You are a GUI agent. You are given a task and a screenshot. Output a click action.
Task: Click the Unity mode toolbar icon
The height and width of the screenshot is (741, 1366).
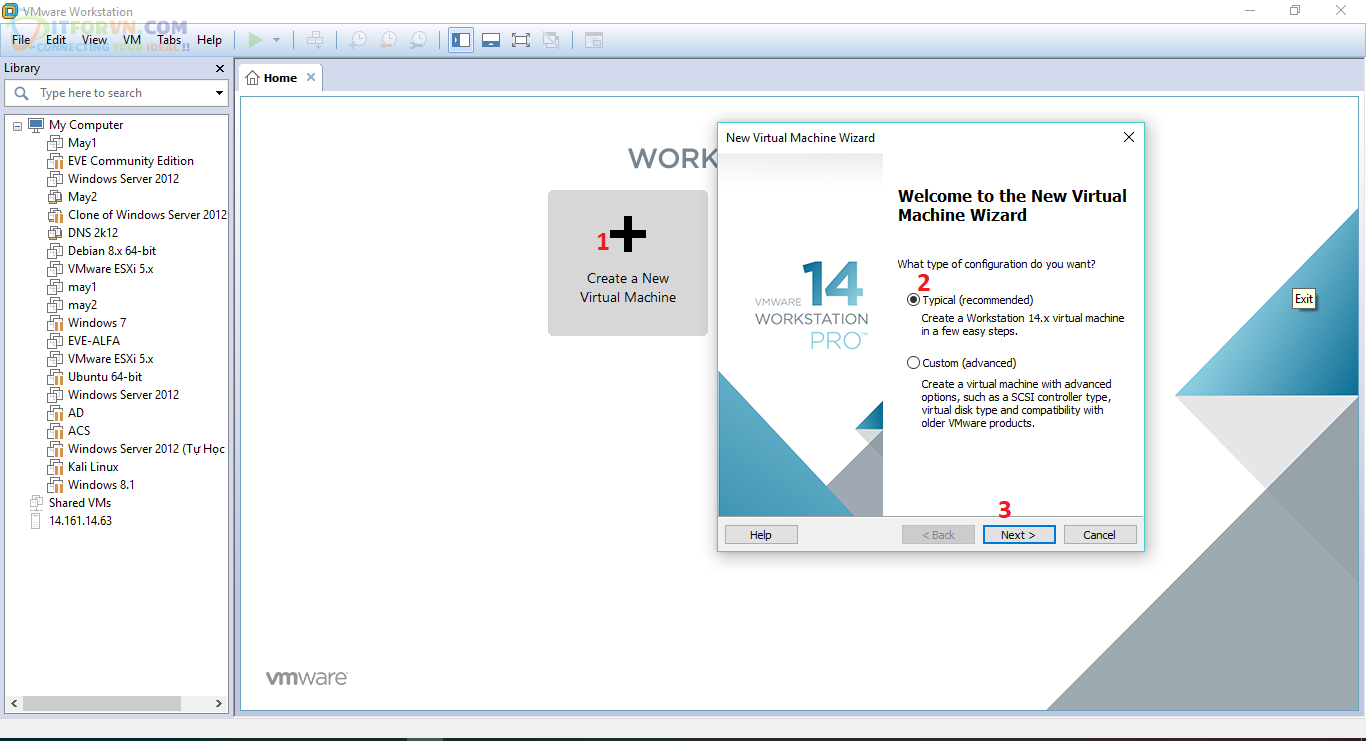551,40
